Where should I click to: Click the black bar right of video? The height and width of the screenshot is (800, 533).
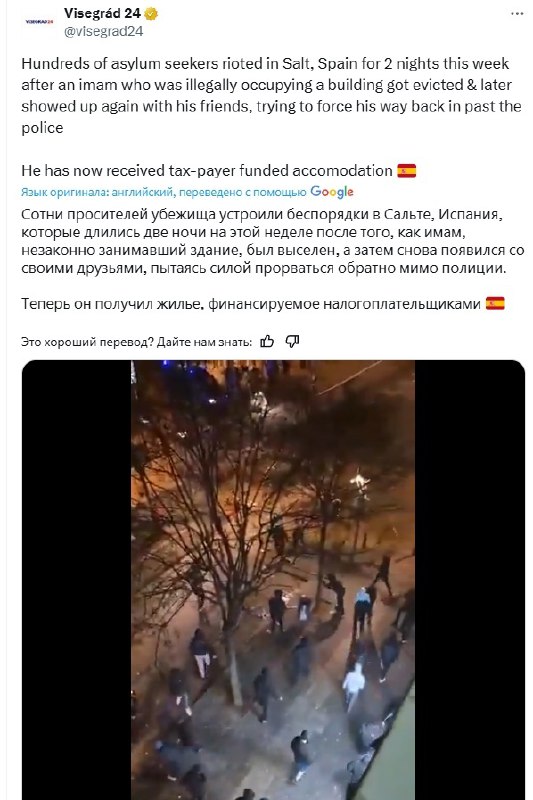click(470, 580)
